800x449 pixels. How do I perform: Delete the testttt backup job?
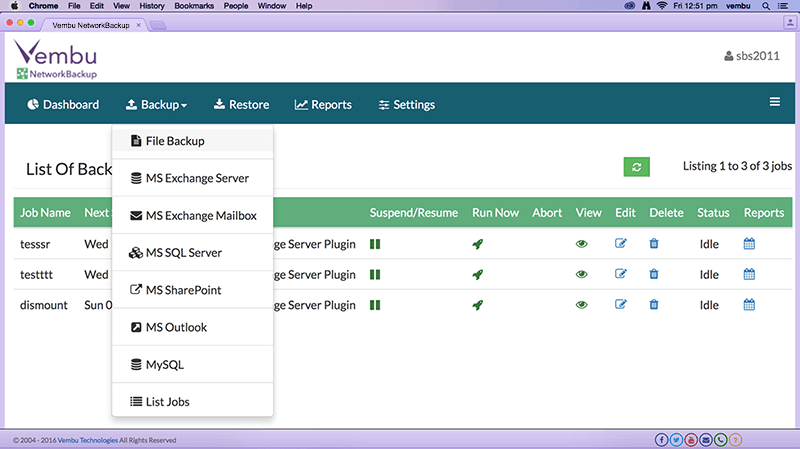pyautogui.click(x=654, y=274)
